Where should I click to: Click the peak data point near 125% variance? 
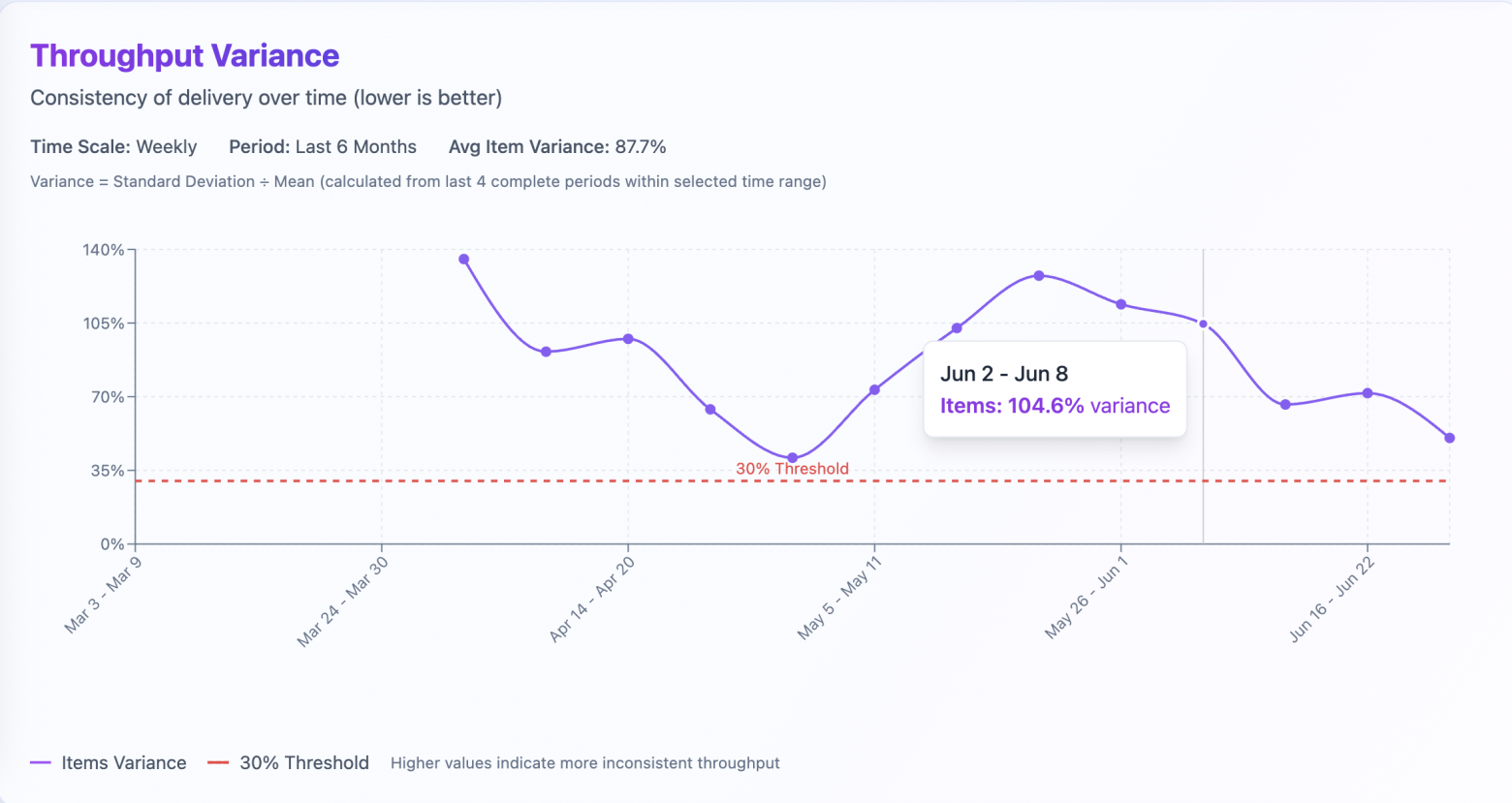[x=1039, y=276]
